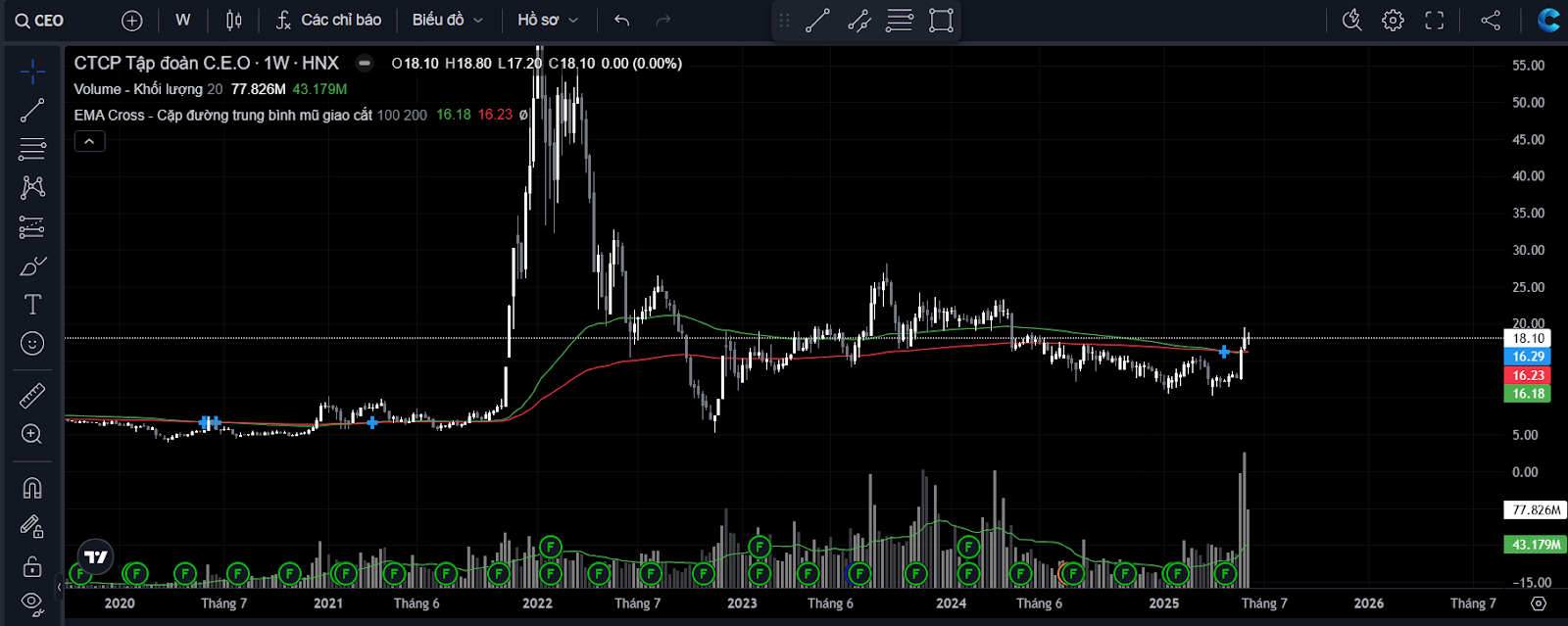Click the blue EMA cross marker near 2021
This screenshot has width=1568, height=626.
click(x=372, y=422)
